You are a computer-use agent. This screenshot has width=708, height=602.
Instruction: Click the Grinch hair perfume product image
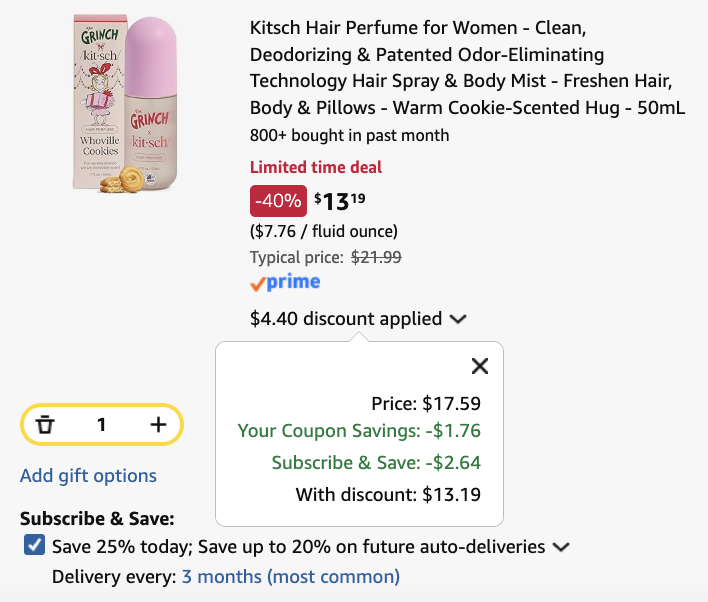tap(125, 103)
